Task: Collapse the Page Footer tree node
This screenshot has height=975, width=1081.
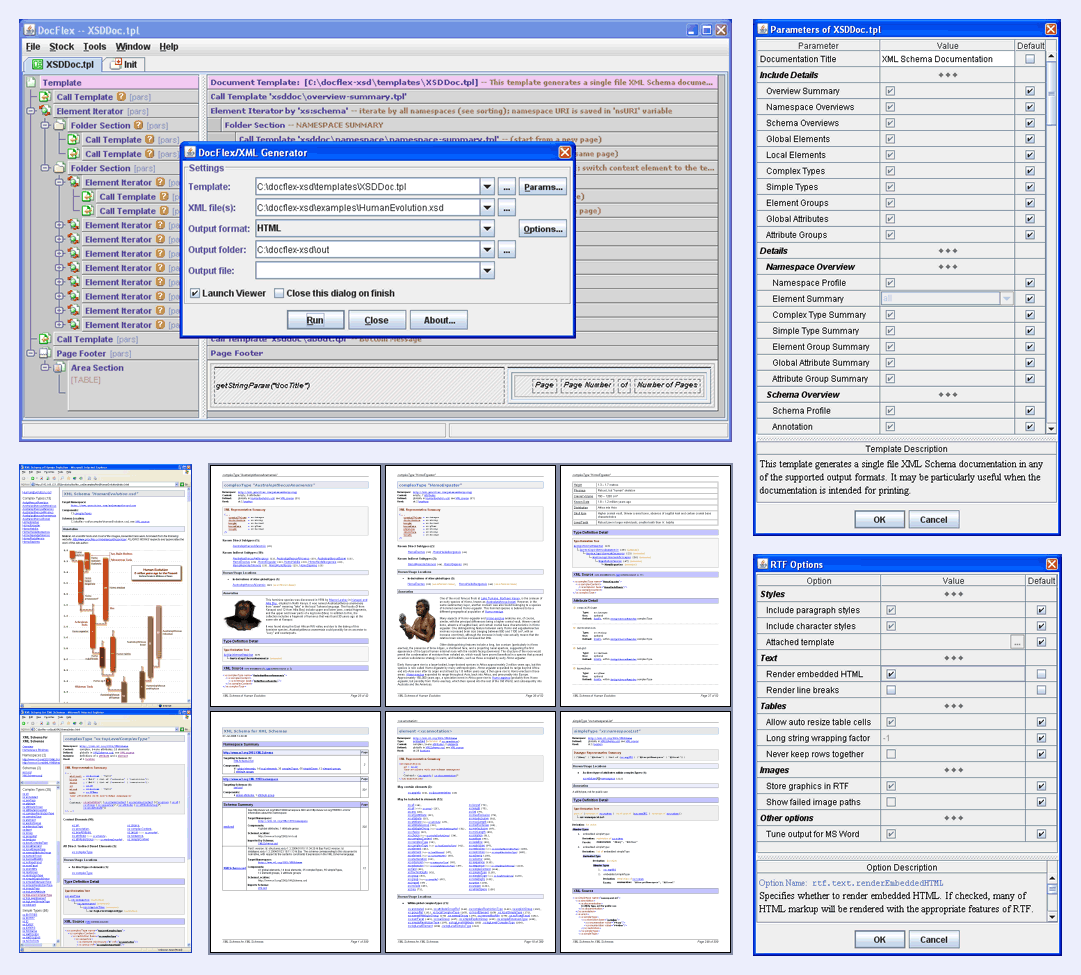Action: coord(32,354)
